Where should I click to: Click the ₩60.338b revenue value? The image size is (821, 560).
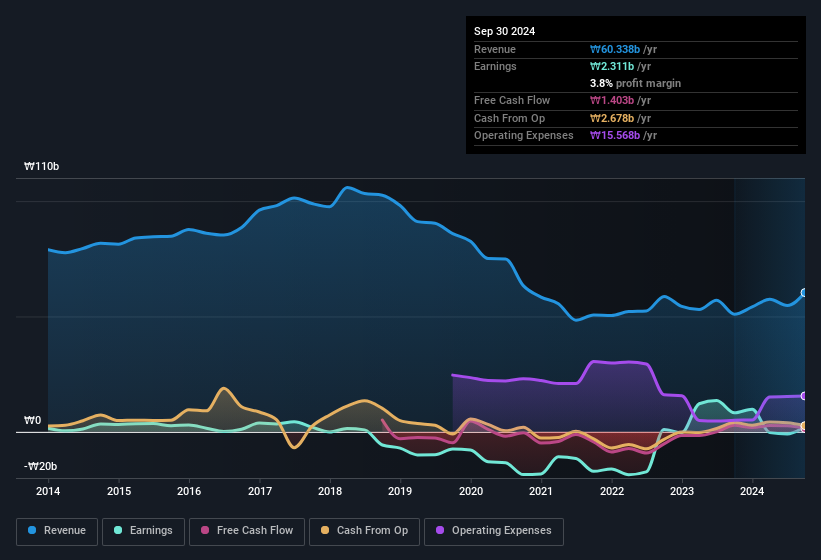(x=615, y=49)
